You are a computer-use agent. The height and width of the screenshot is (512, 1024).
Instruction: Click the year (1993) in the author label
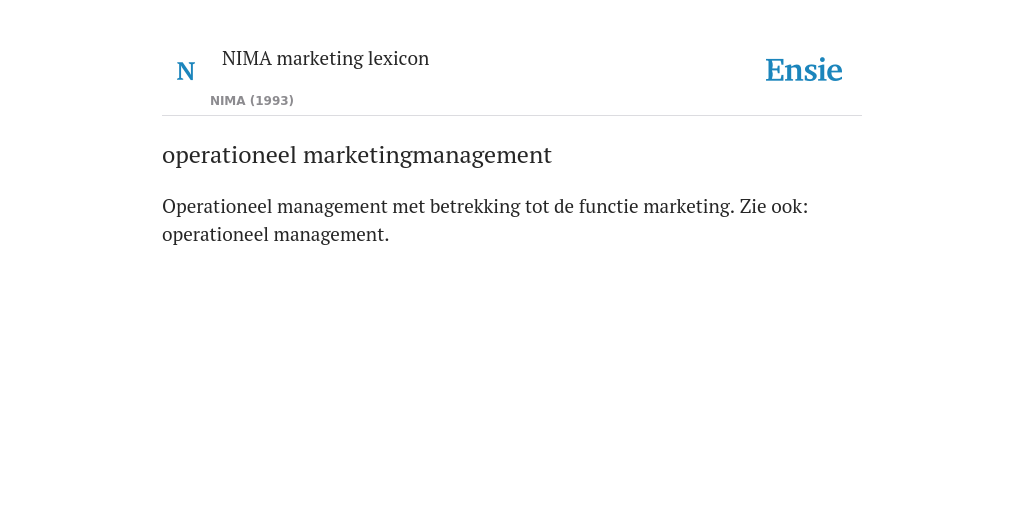(272, 101)
